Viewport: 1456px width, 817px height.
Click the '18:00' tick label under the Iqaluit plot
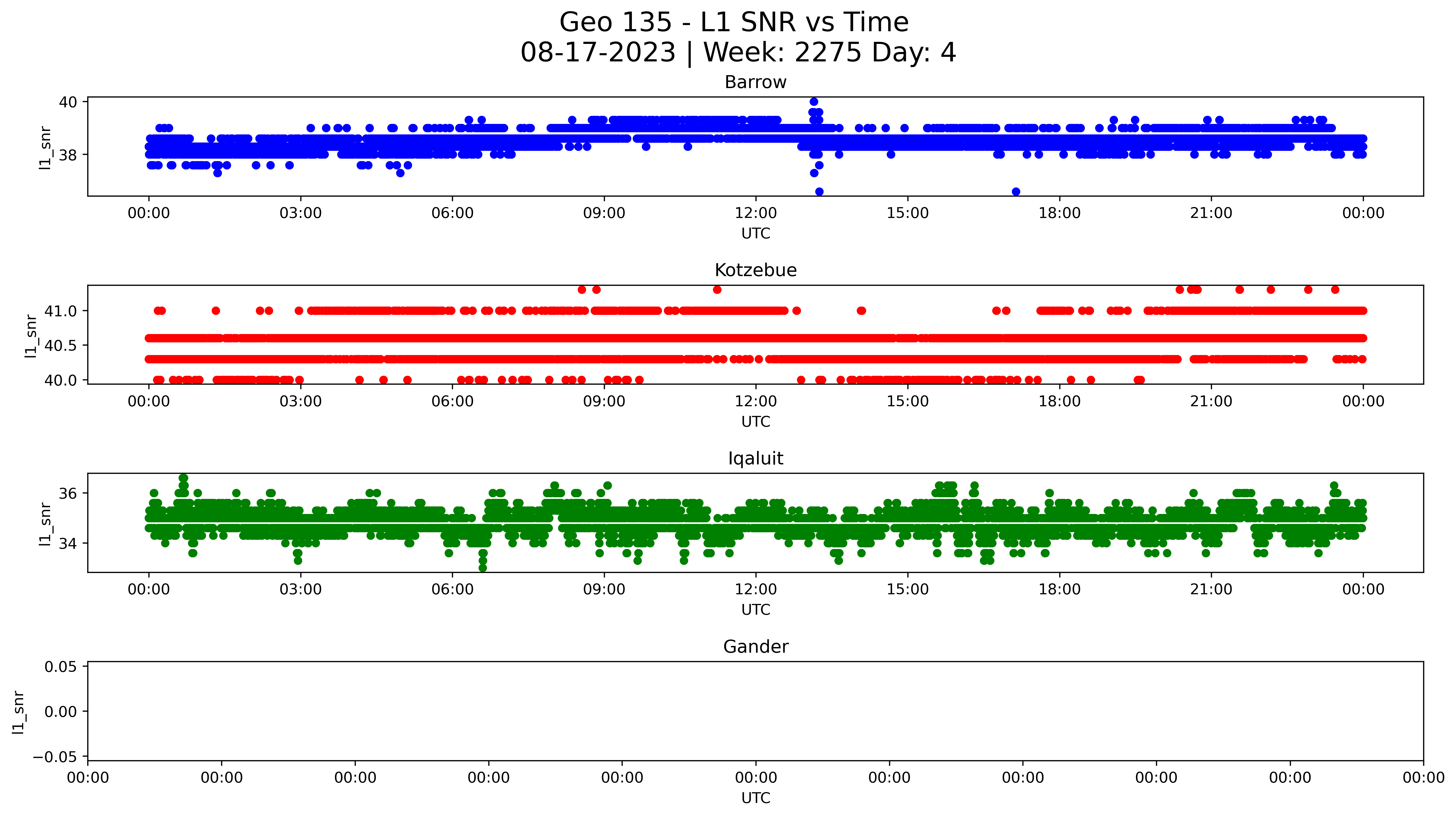[1060, 590]
